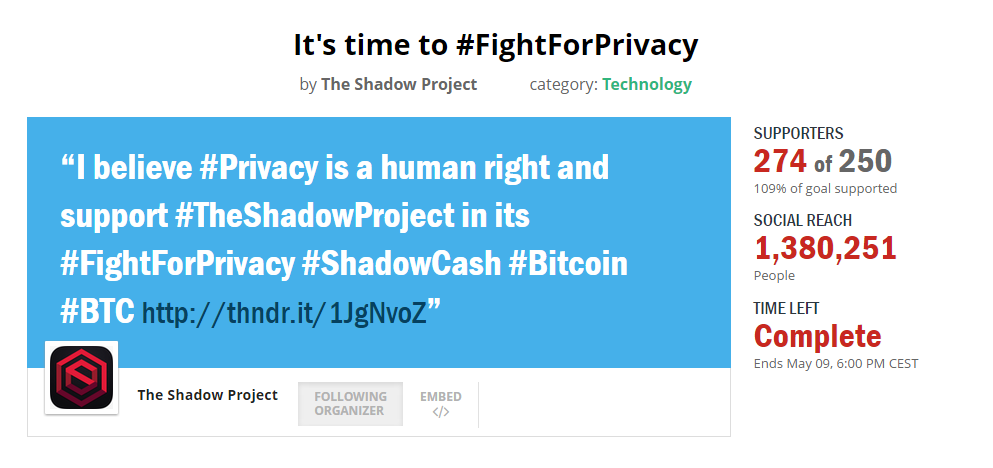
Task: Click the #Privacy hashtag in the message
Action: coord(259,167)
